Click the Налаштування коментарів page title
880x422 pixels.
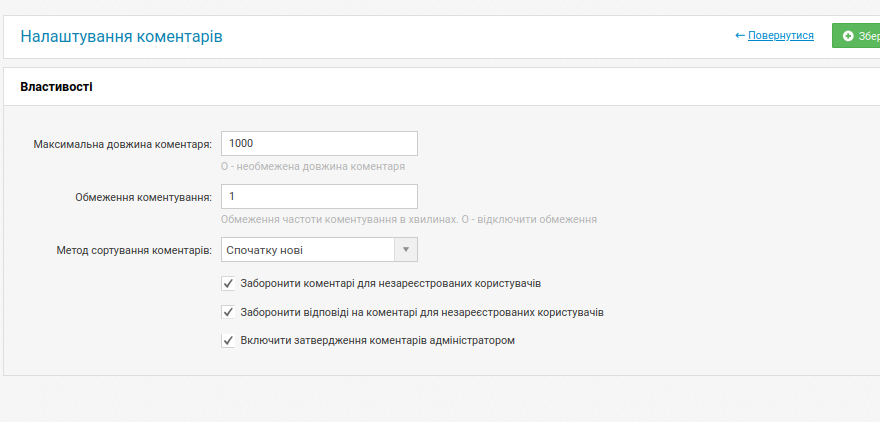(121, 36)
